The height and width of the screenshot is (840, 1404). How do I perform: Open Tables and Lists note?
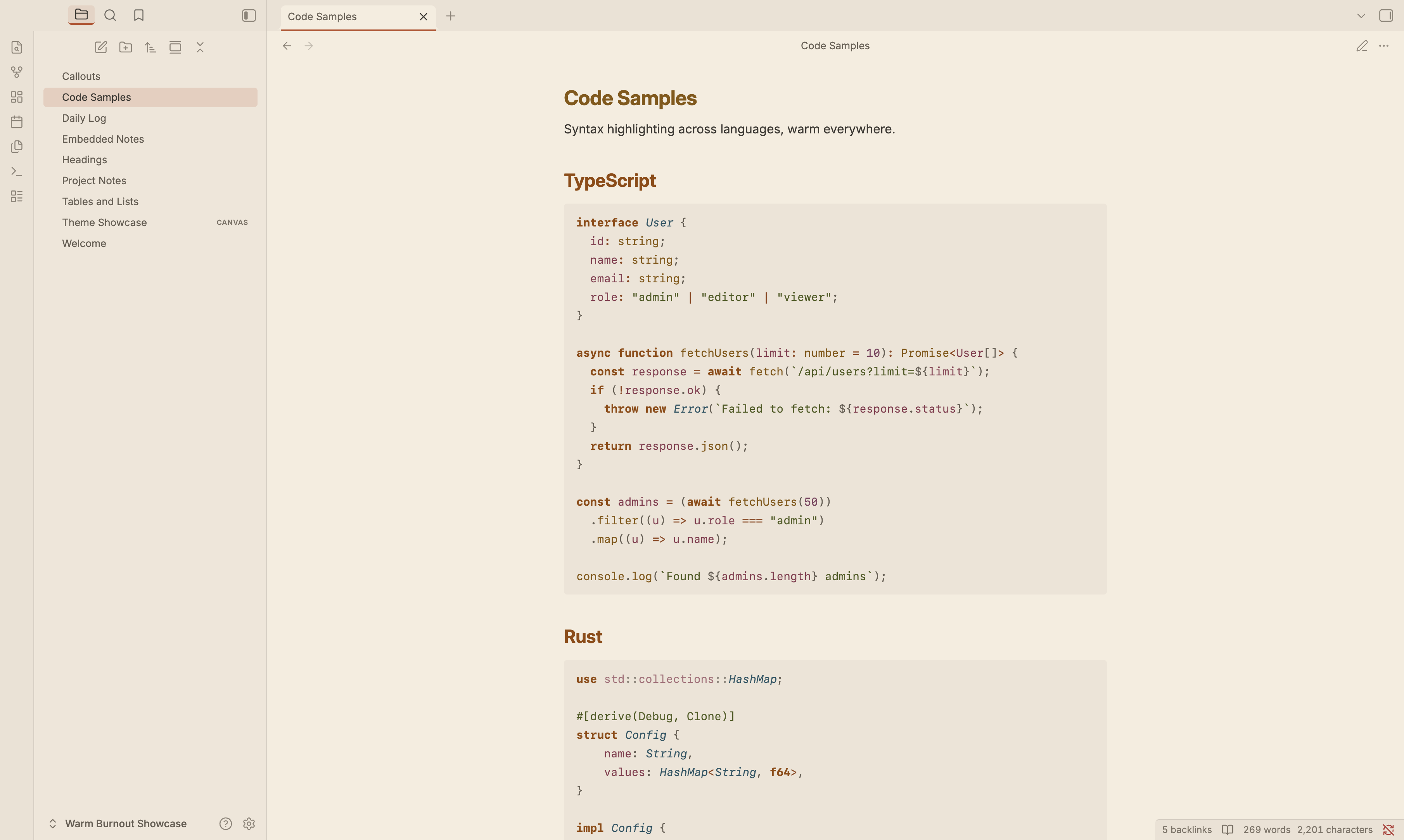click(150, 202)
